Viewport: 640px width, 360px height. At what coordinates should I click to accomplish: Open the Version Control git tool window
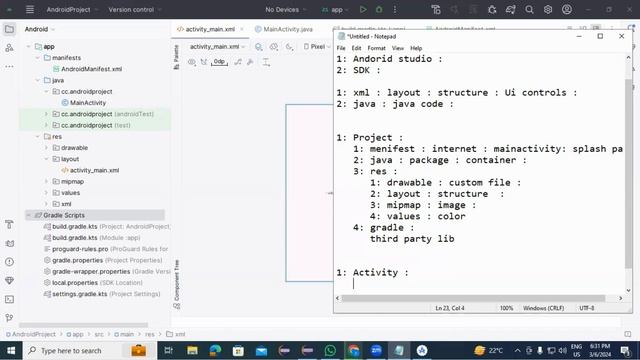coord(9,318)
